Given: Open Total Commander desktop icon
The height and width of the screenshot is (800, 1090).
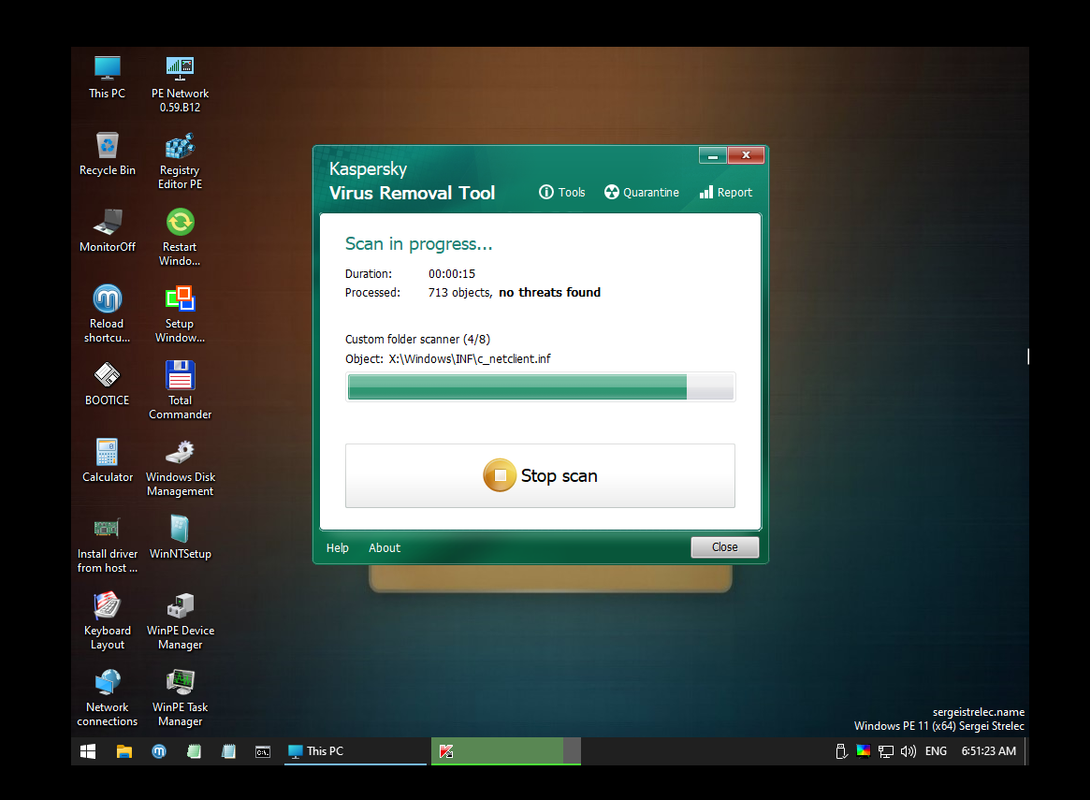Looking at the screenshot, I should (x=179, y=391).
